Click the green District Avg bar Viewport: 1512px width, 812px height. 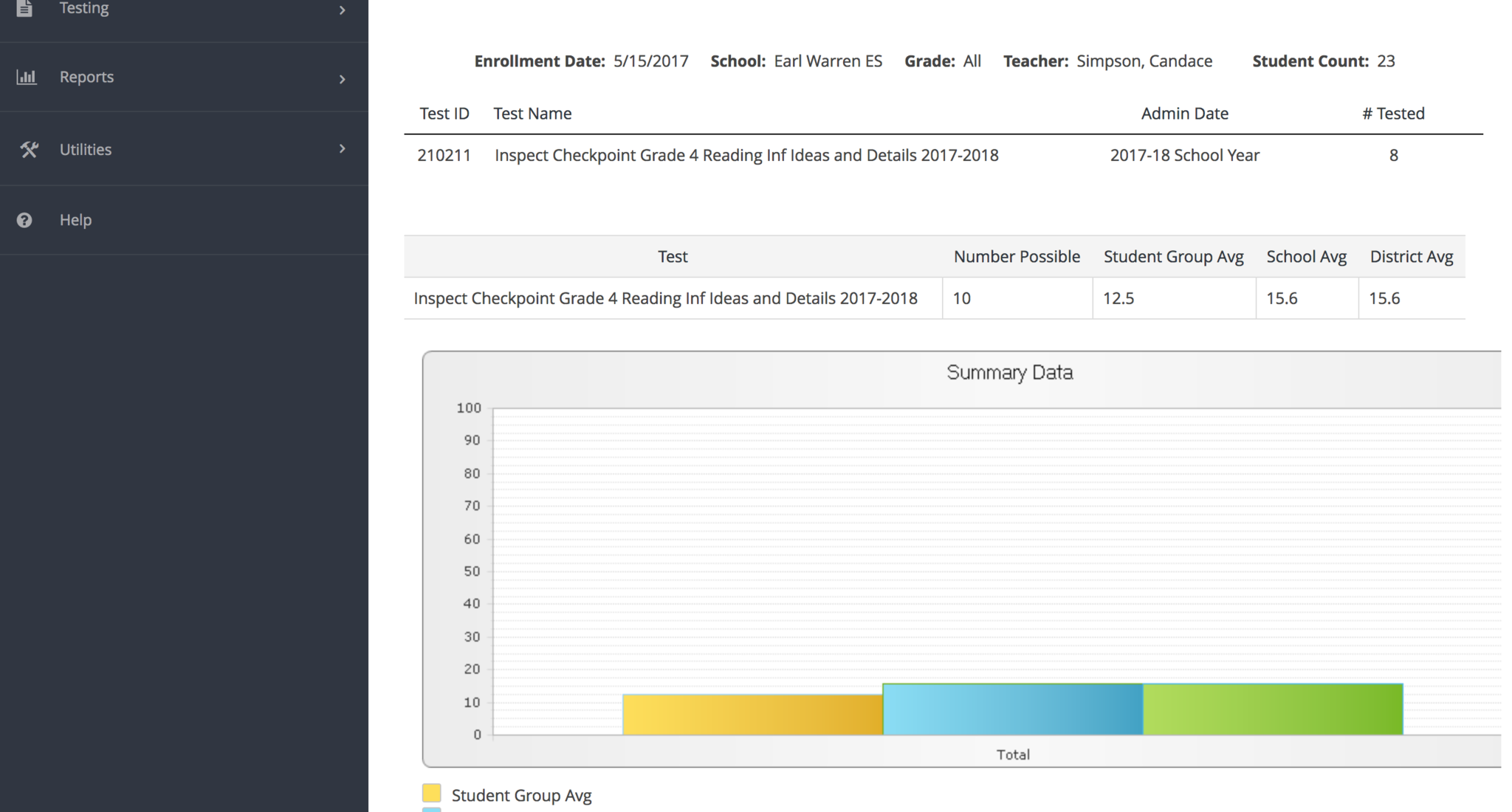coord(1272,709)
